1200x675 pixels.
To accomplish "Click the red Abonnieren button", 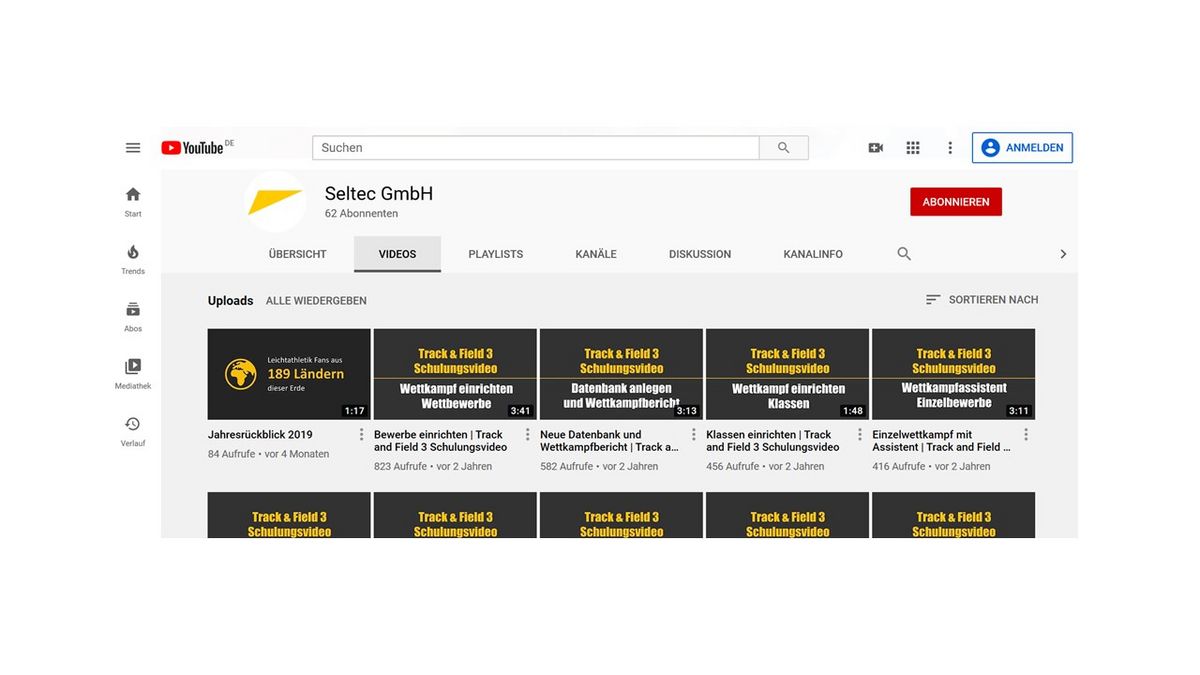I will [956, 202].
